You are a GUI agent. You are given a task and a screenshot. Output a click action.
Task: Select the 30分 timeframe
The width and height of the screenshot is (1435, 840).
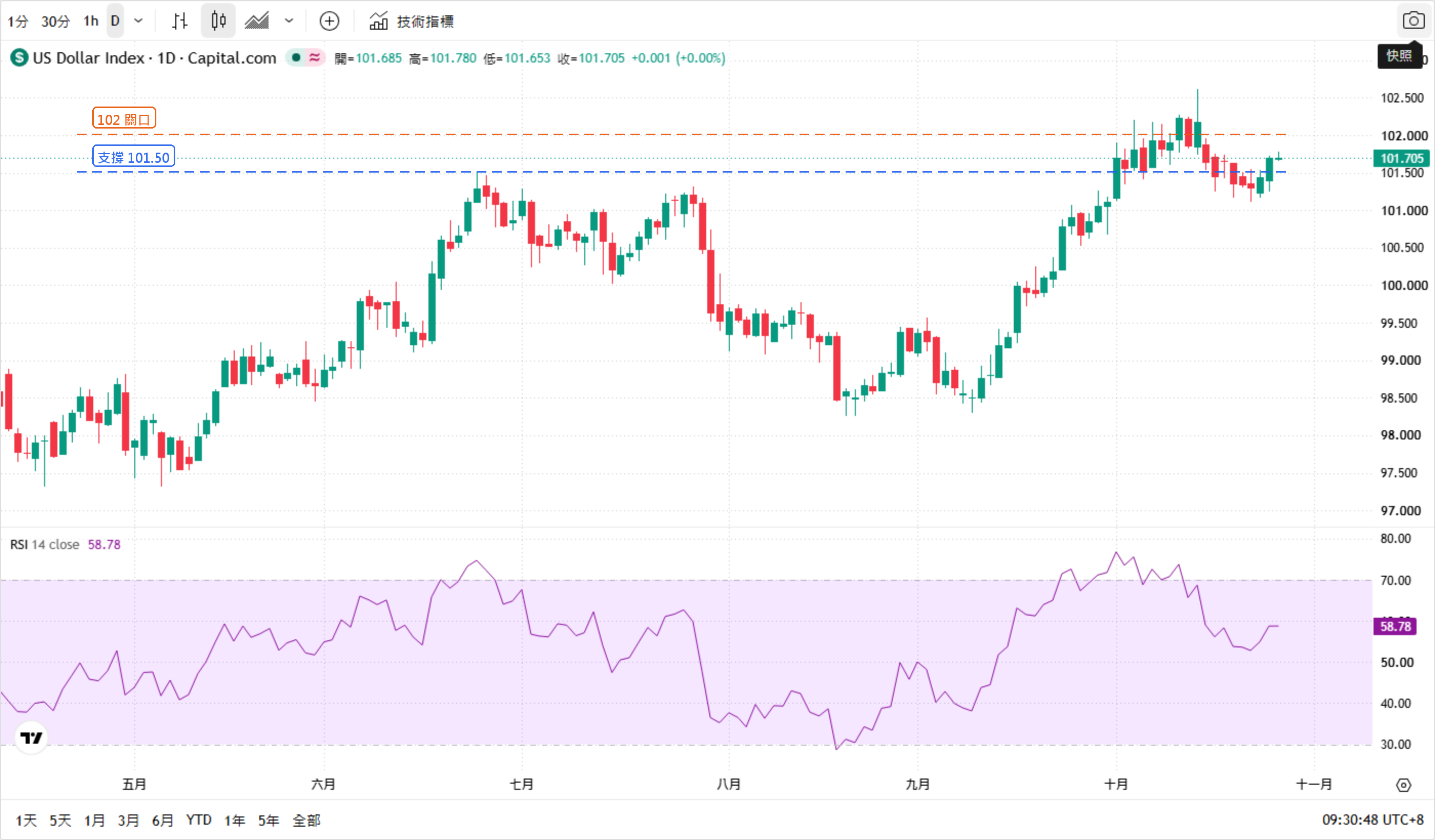pyautogui.click(x=55, y=22)
